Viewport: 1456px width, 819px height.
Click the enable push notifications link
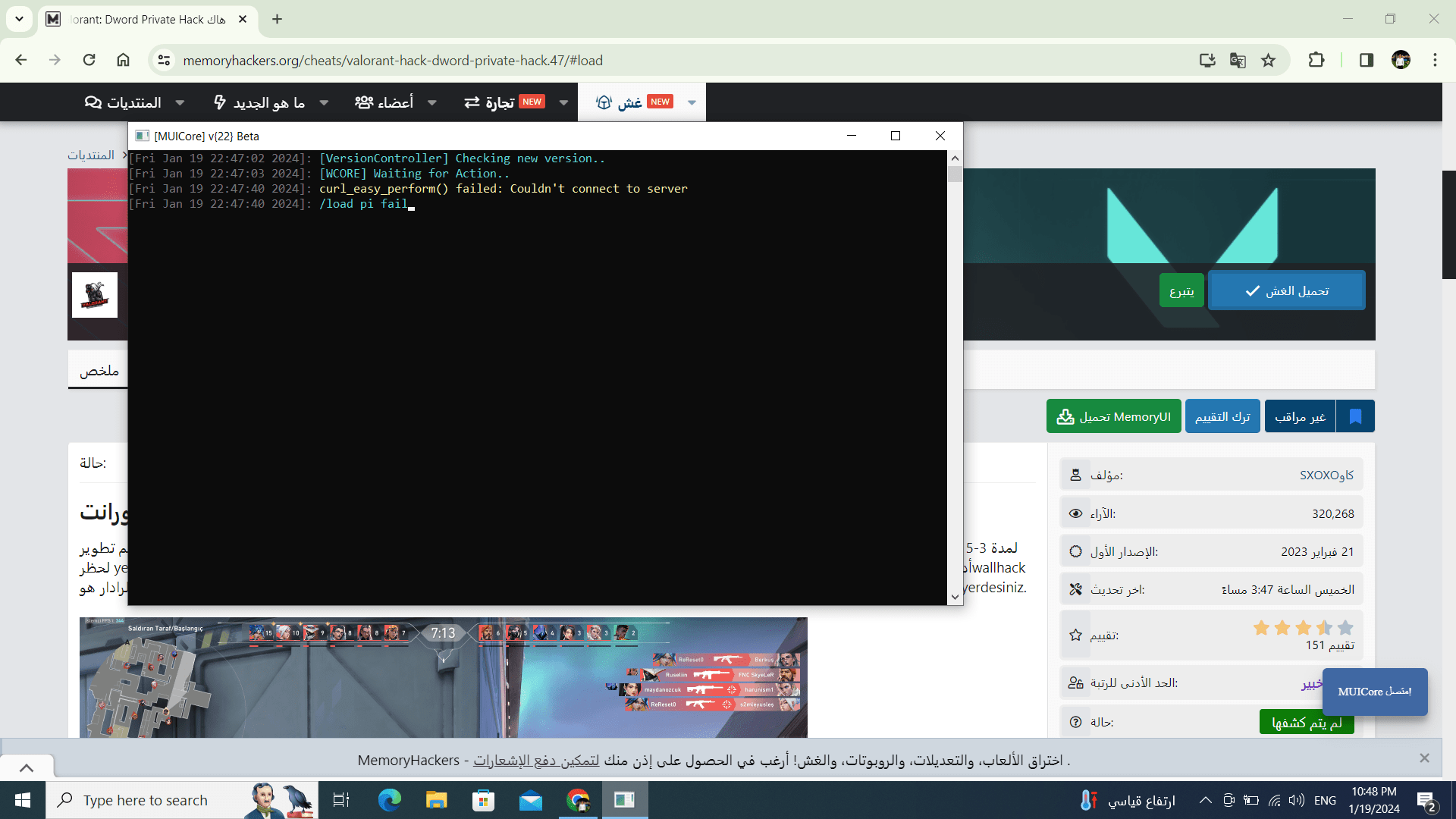point(536,760)
